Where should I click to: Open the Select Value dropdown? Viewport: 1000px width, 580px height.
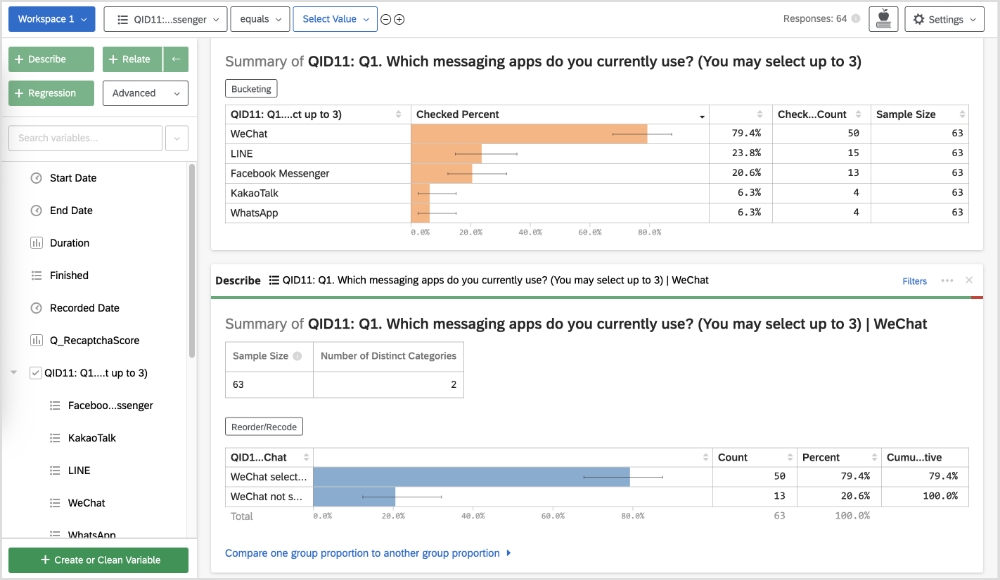[335, 19]
